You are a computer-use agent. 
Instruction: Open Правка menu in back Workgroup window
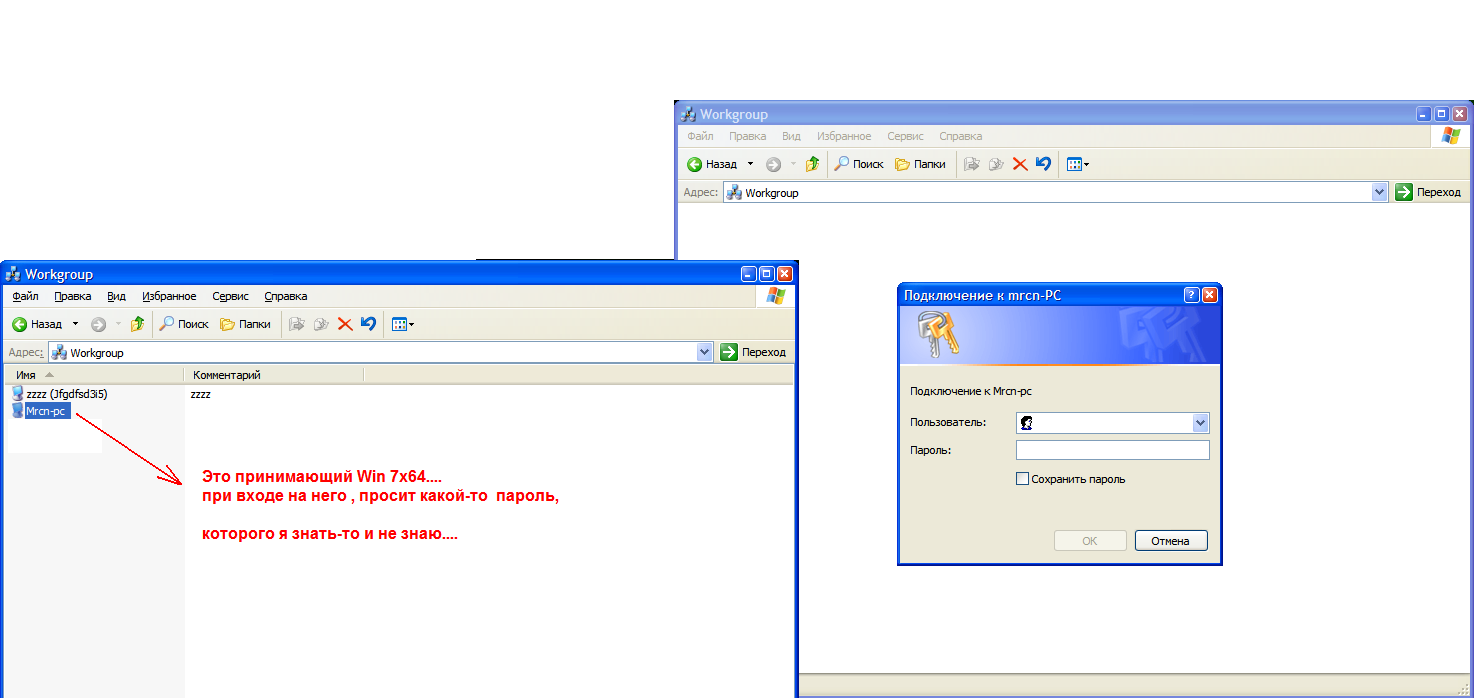[x=747, y=136]
